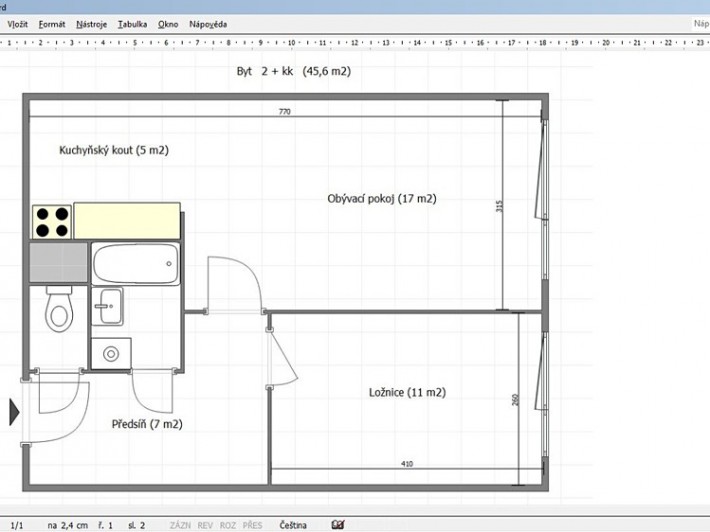Open the Vložit menu
Image resolution: width=710 pixels, height=532 pixels.
[18, 23]
